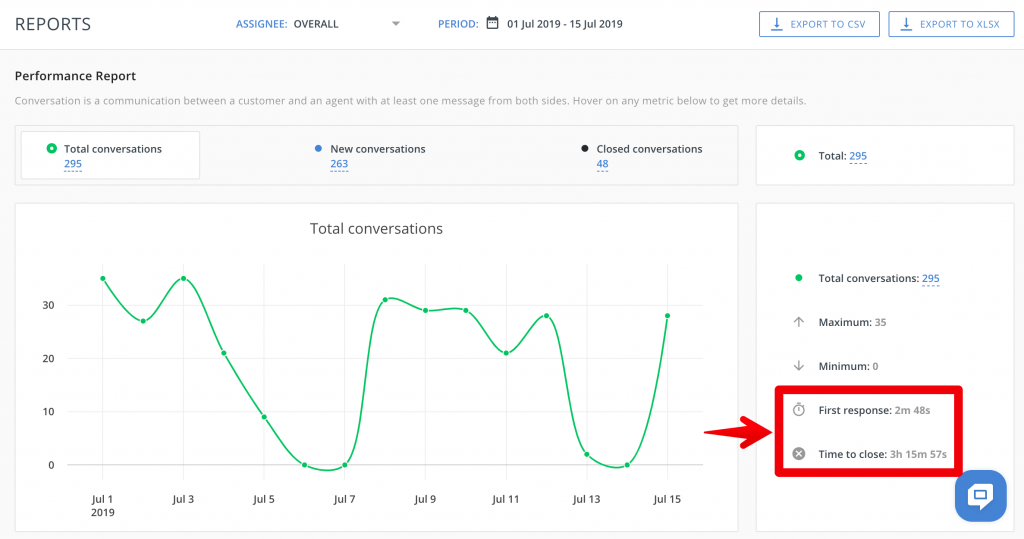Click the stopwatch icon beside First response
1024x539 pixels.
pos(799,410)
